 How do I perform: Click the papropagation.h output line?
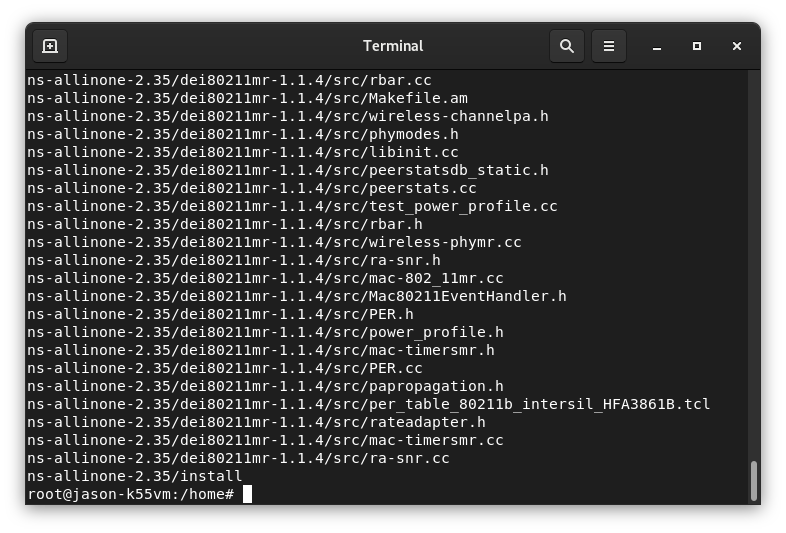265,386
